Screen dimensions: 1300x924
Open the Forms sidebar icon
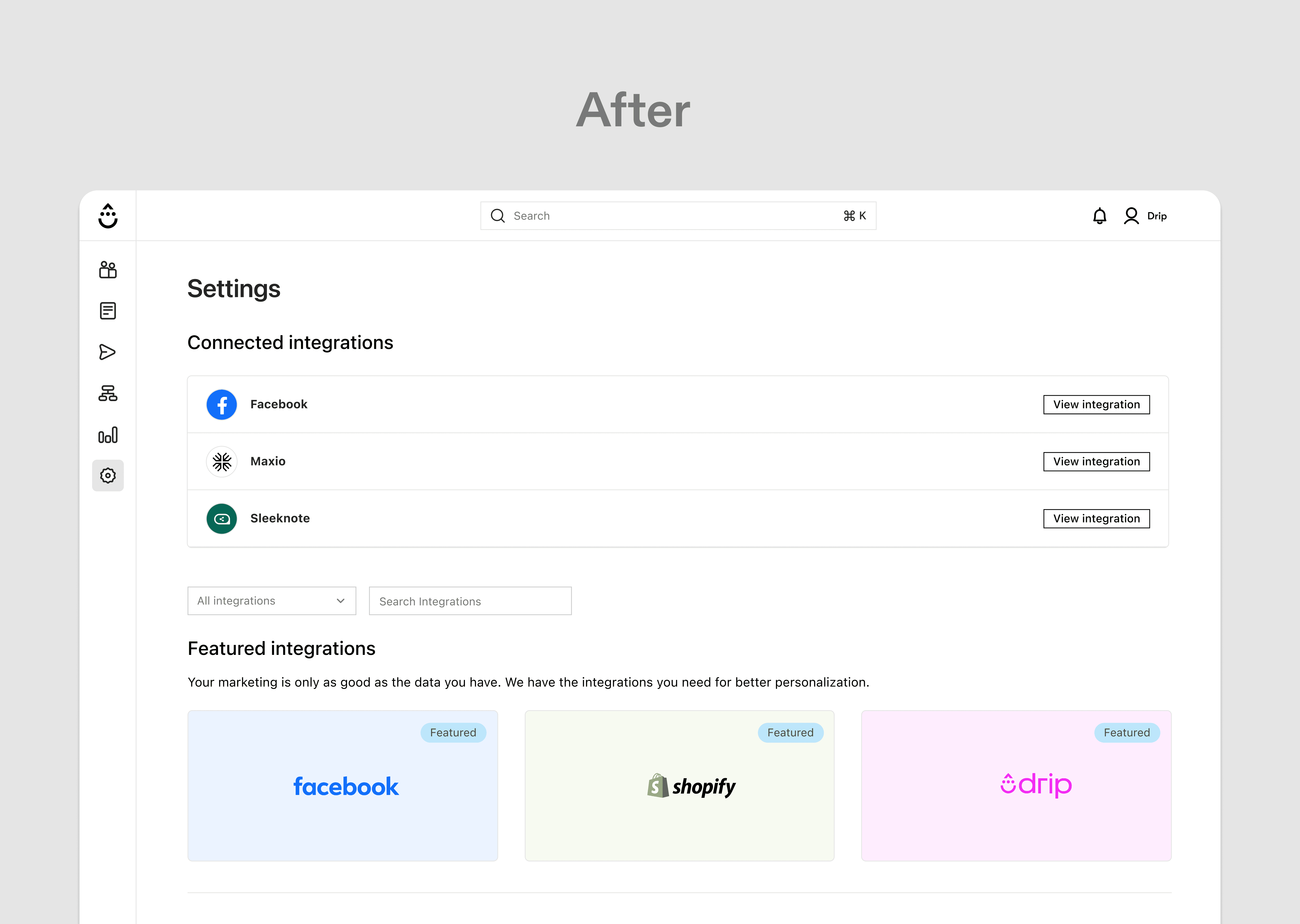[x=108, y=311]
